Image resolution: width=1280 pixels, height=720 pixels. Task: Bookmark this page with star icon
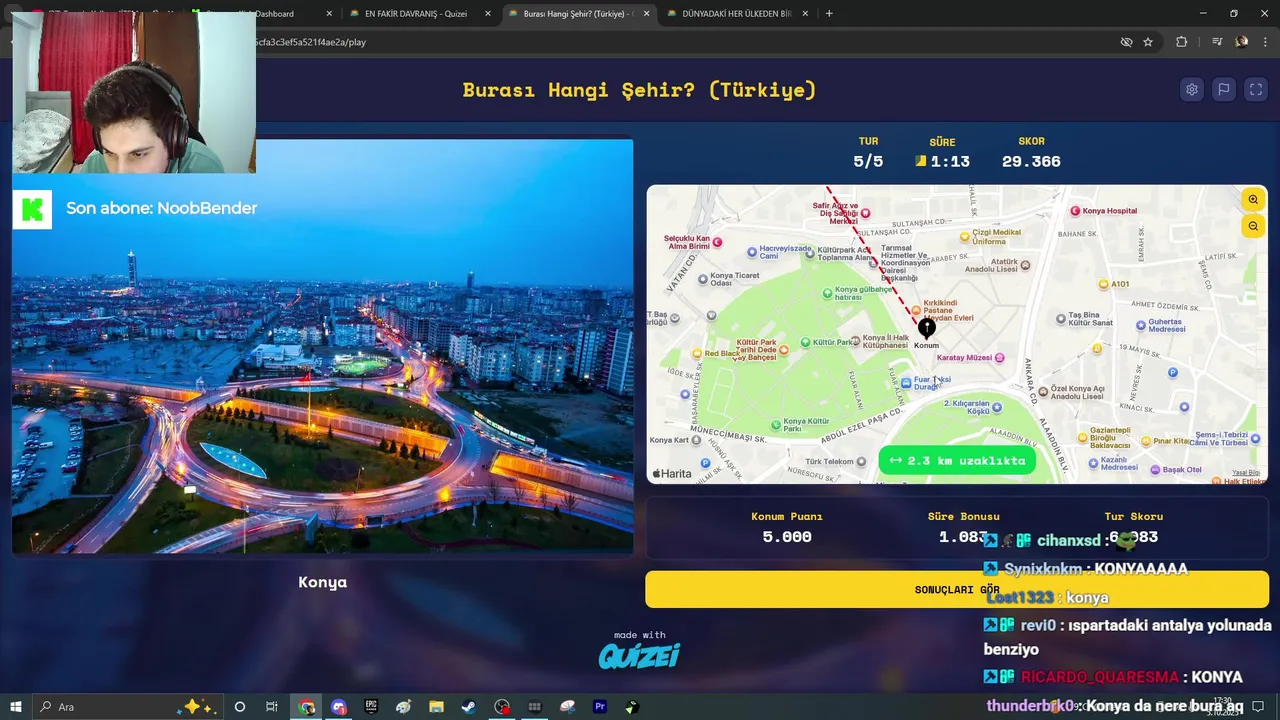click(1148, 42)
